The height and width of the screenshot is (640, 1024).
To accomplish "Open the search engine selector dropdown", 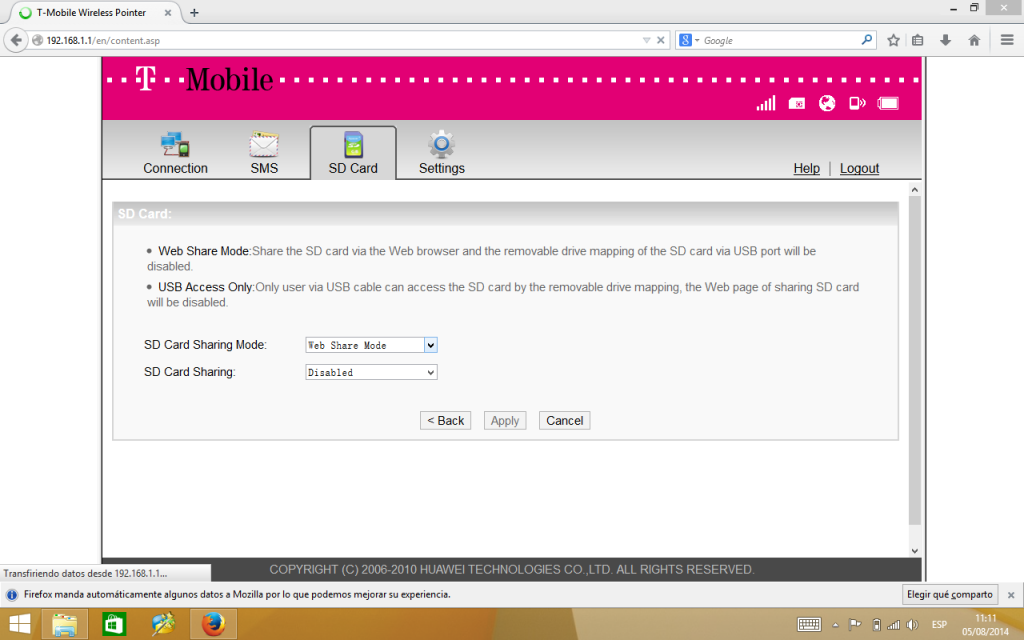I will click(x=690, y=40).
